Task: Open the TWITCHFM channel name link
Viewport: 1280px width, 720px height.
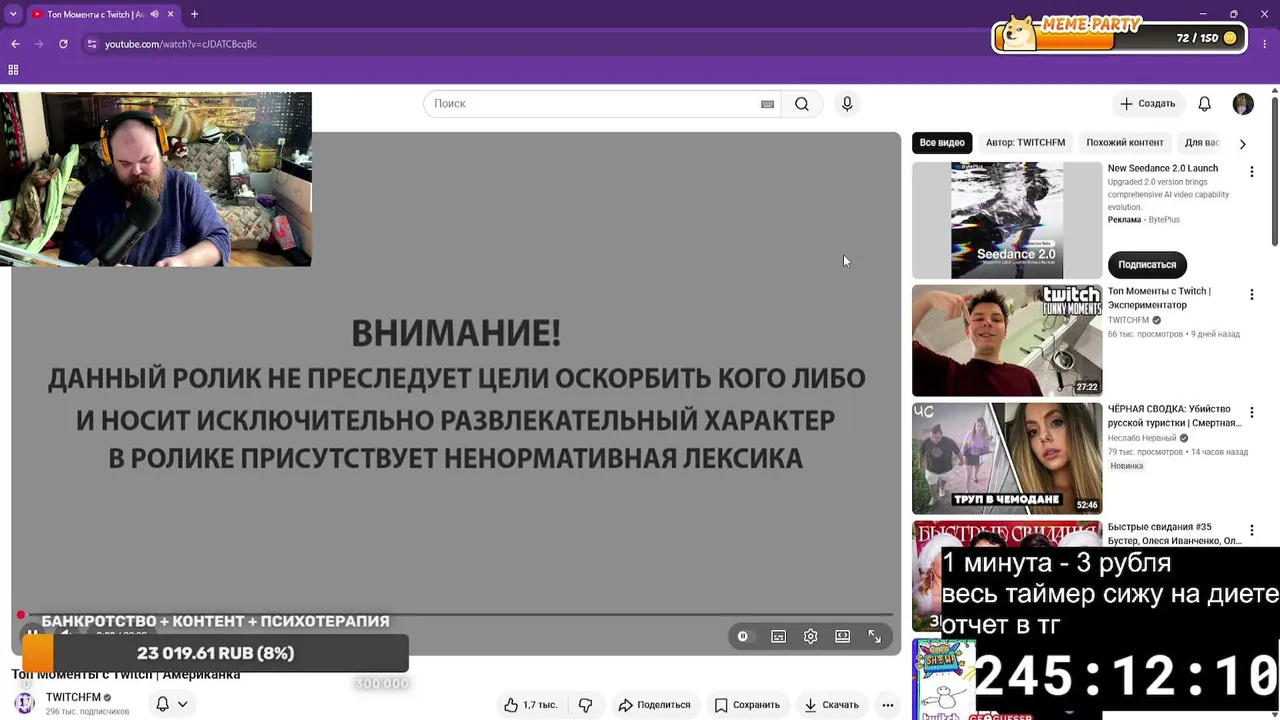Action: click(x=73, y=697)
